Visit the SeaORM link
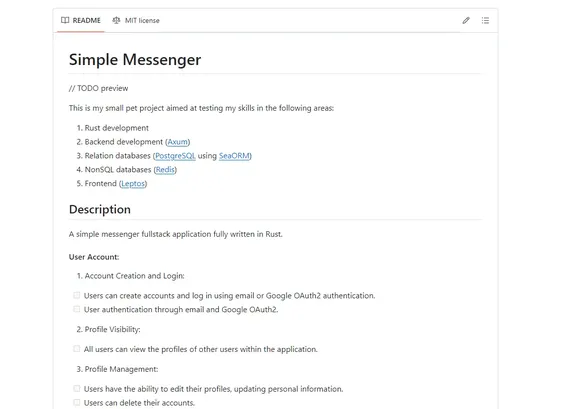This screenshot has height=409, width=573. pos(234,156)
